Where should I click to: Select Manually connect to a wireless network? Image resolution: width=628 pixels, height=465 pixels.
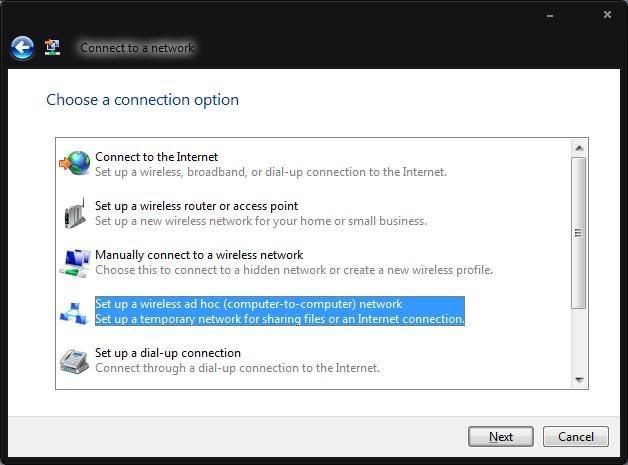(199, 255)
